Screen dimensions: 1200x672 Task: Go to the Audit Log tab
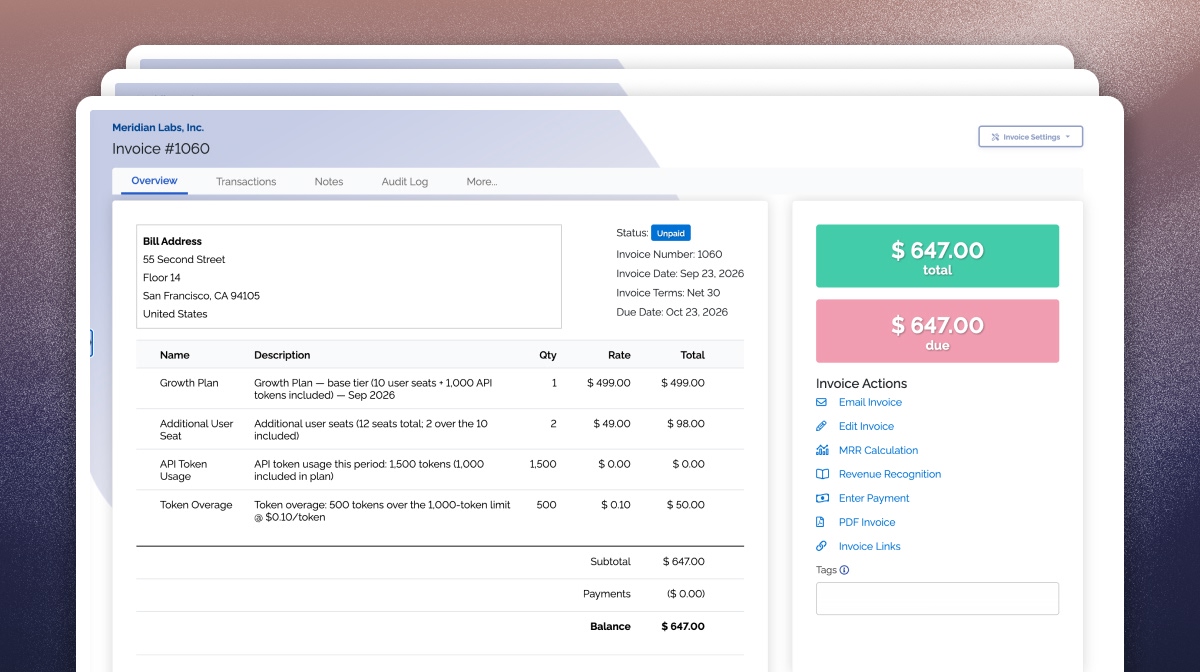405,182
